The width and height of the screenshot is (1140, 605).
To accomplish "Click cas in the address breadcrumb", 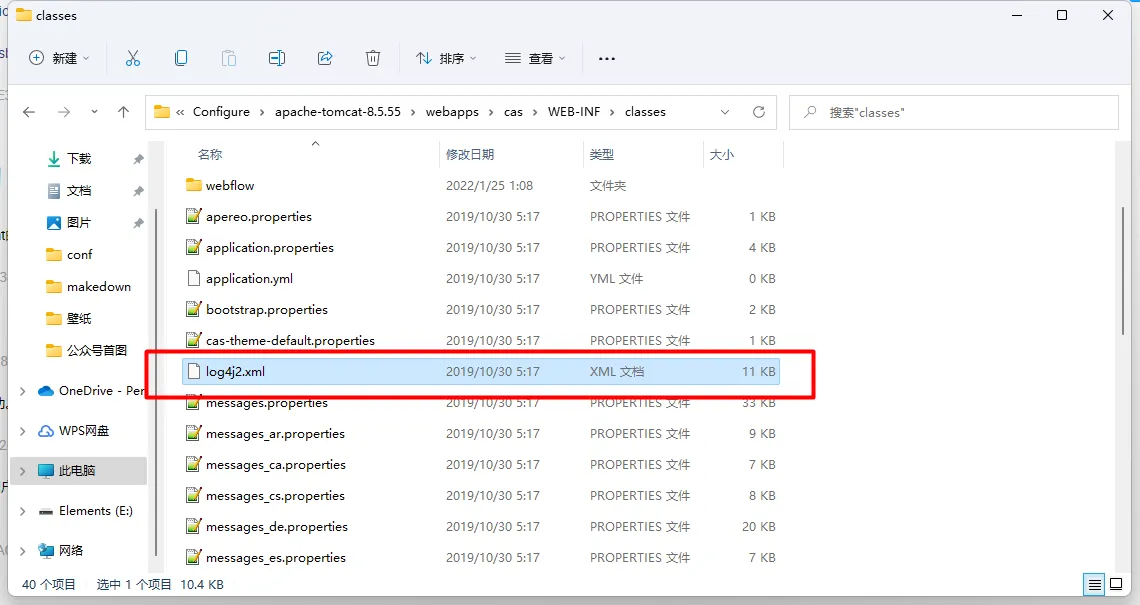I will (513, 112).
